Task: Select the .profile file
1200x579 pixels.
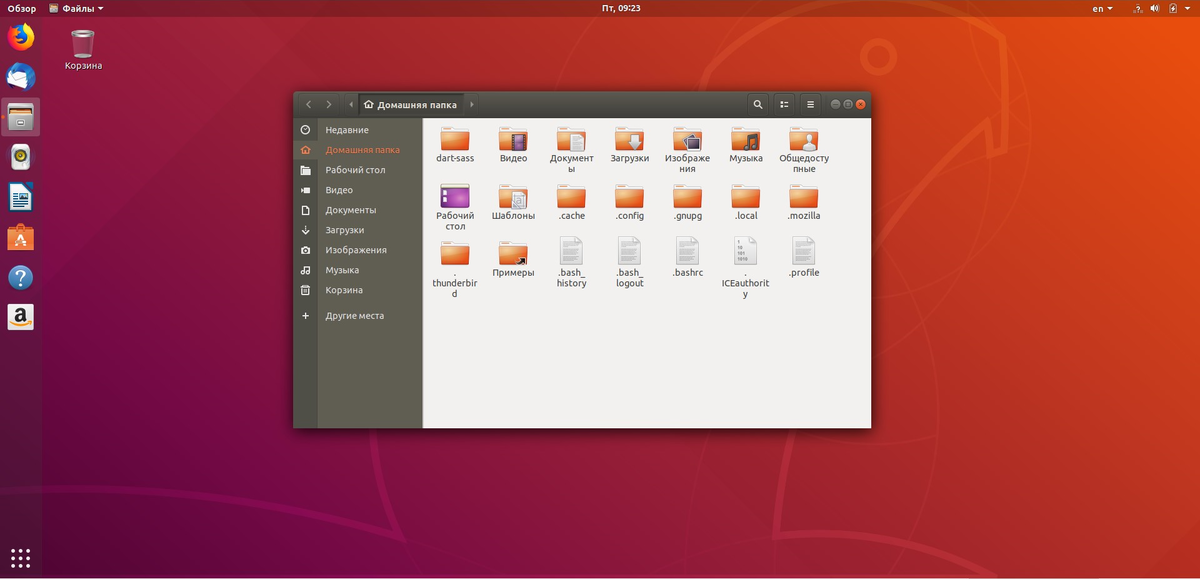Action: (x=804, y=251)
